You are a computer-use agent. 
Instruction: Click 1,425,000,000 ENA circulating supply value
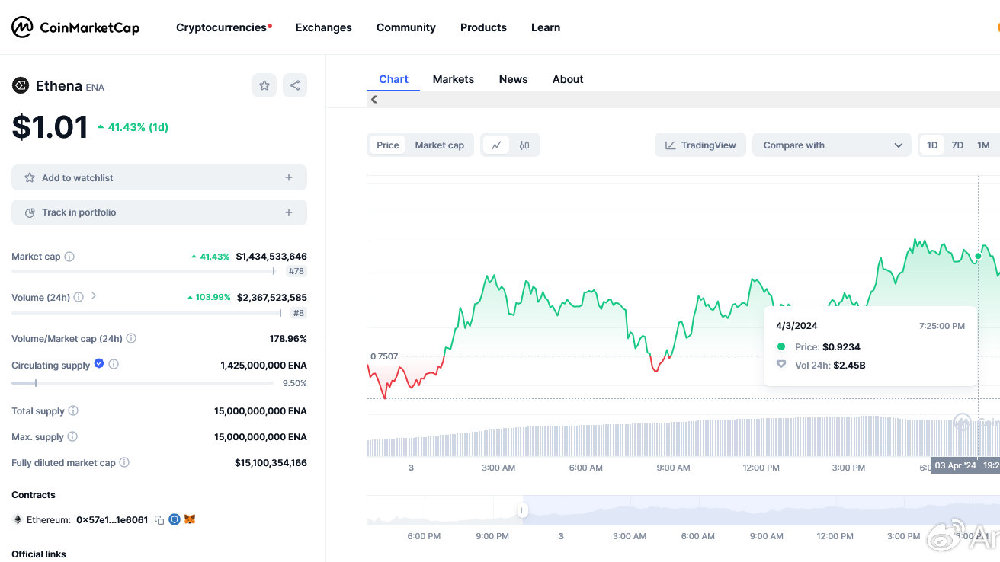pyautogui.click(x=263, y=366)
